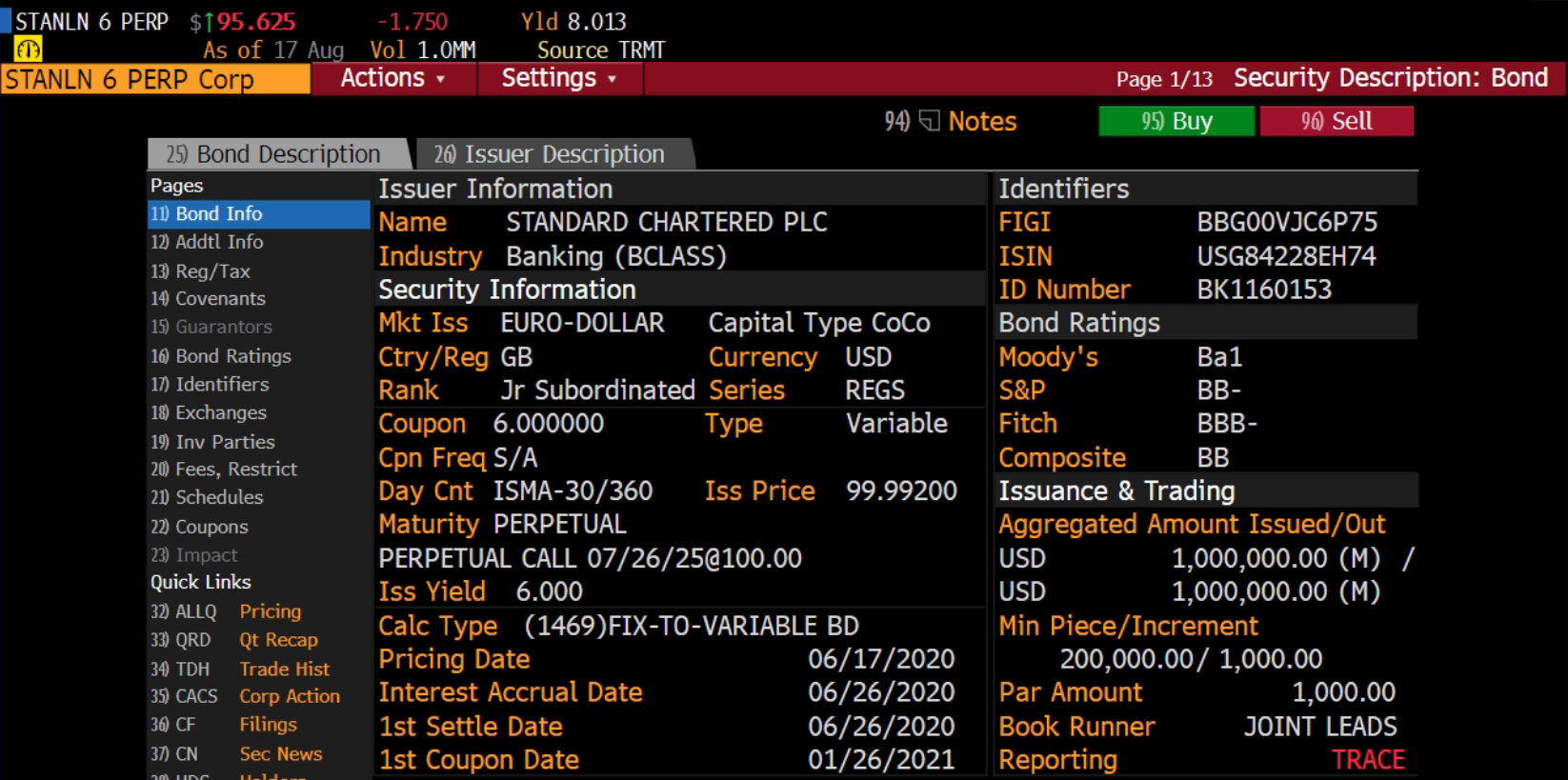
Task: Click the Source TRMT header text
Action: pyautogui.click(x=601, y=50)
